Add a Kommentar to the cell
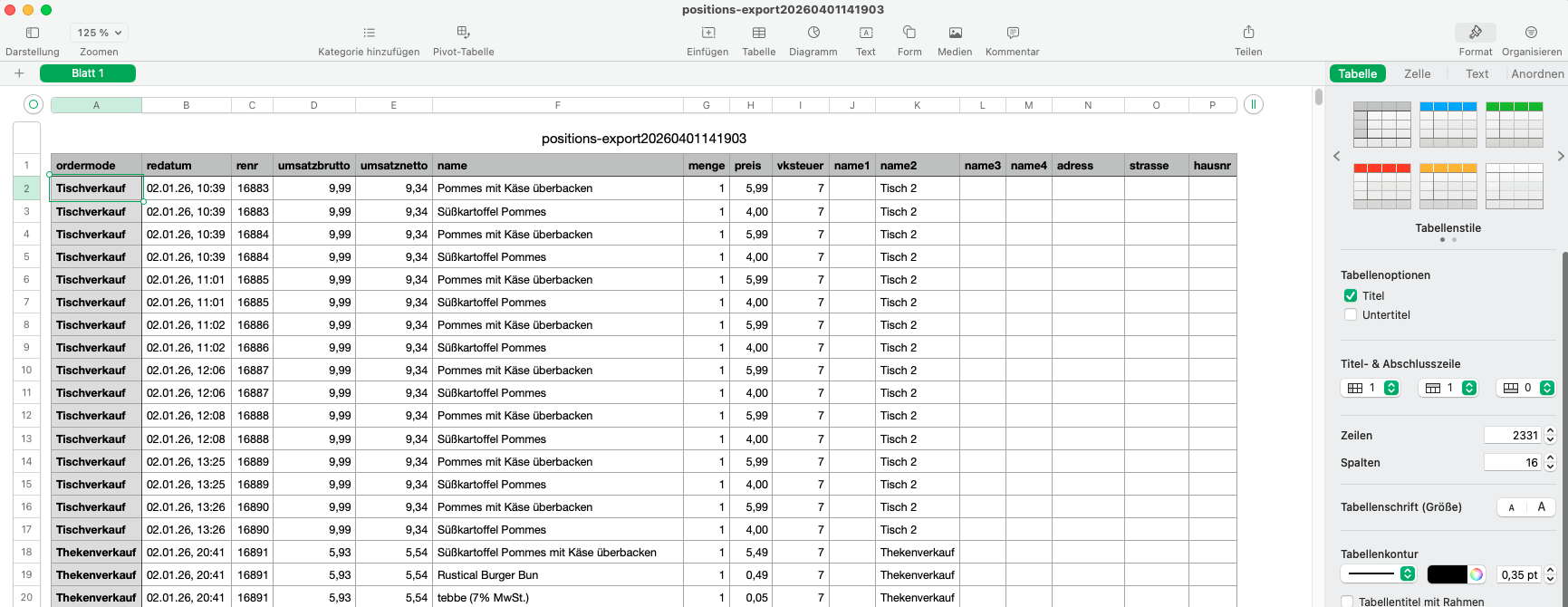This screenshot has width=1568, height=607. tap(1013, 33)
